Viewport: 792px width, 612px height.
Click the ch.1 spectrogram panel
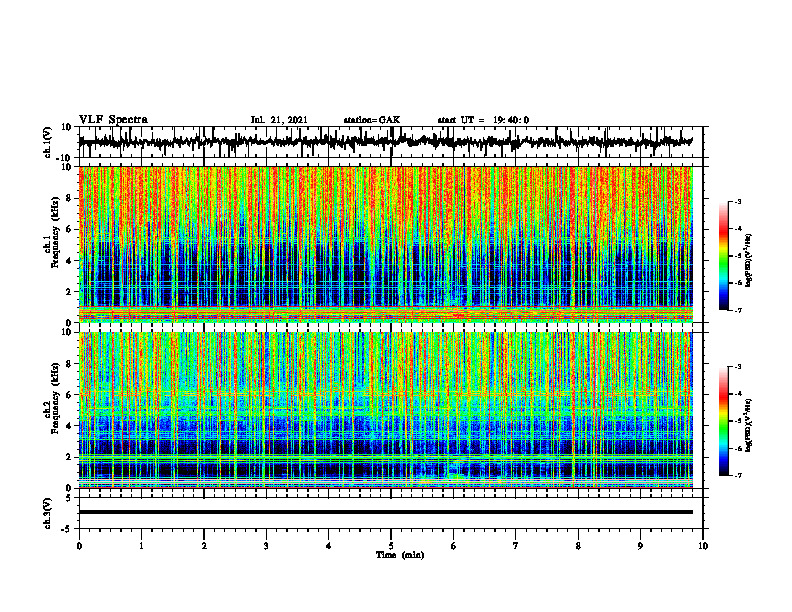[385, 244]
